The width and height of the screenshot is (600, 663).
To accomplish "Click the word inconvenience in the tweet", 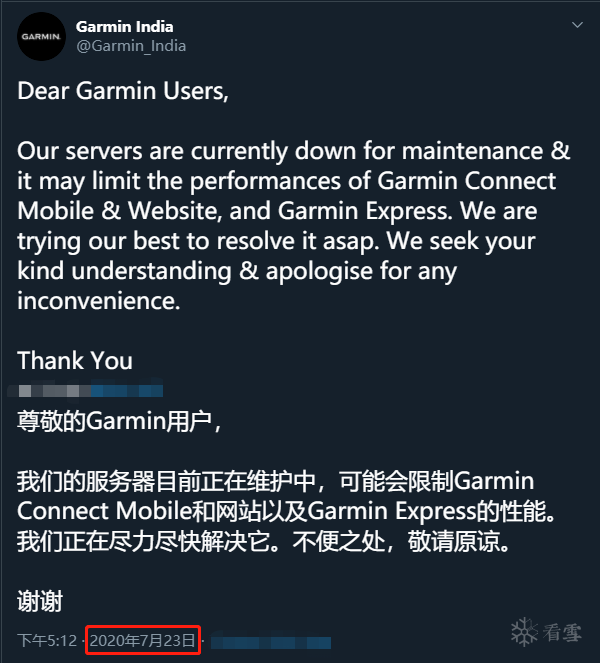I will point(99,301).
